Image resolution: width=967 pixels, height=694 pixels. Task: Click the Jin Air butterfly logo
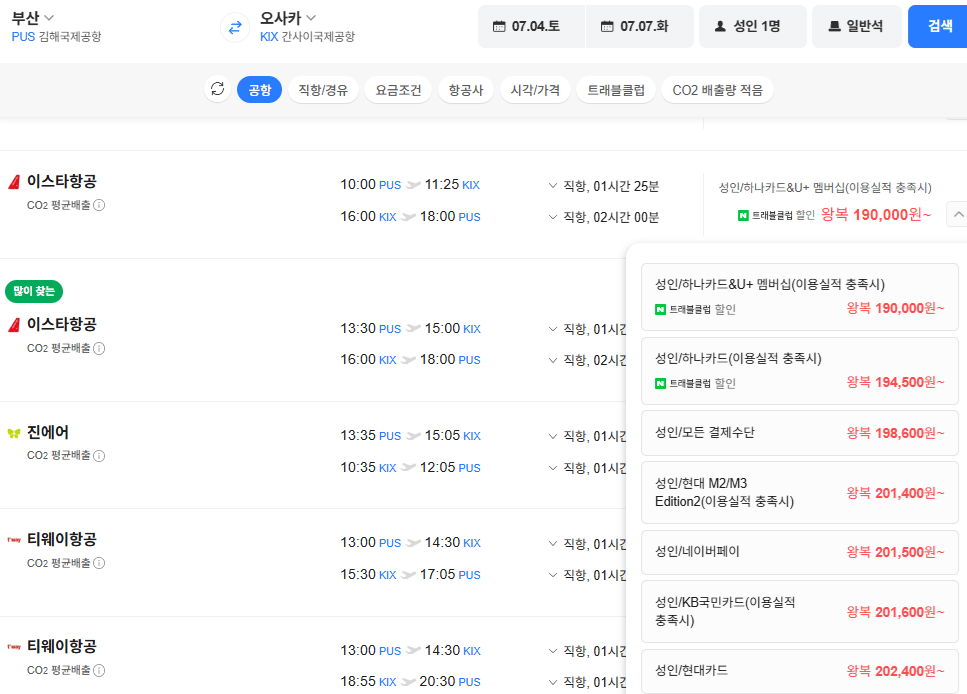tap(14, 433)
